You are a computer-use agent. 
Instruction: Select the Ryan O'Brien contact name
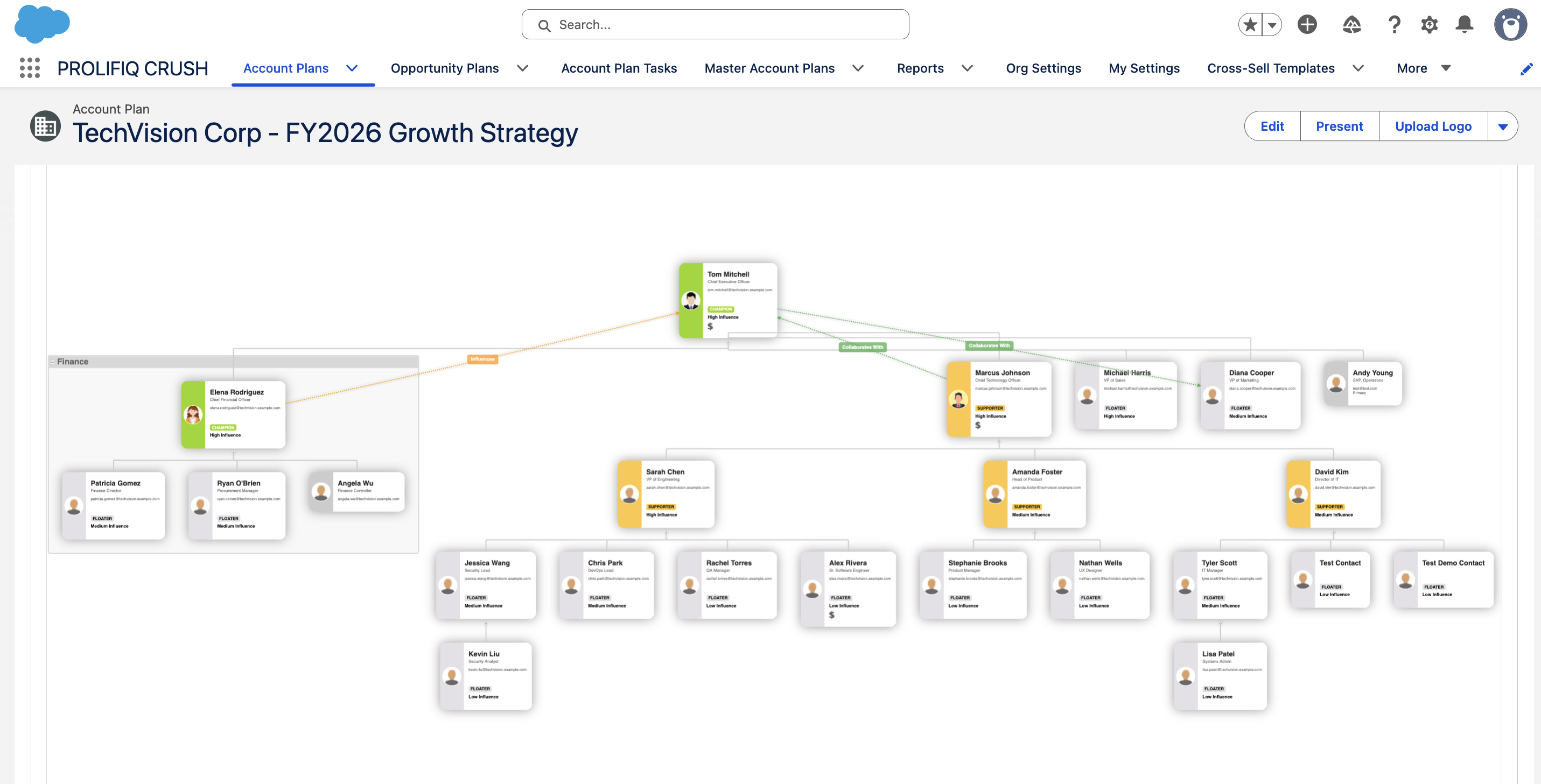[239, 483]
